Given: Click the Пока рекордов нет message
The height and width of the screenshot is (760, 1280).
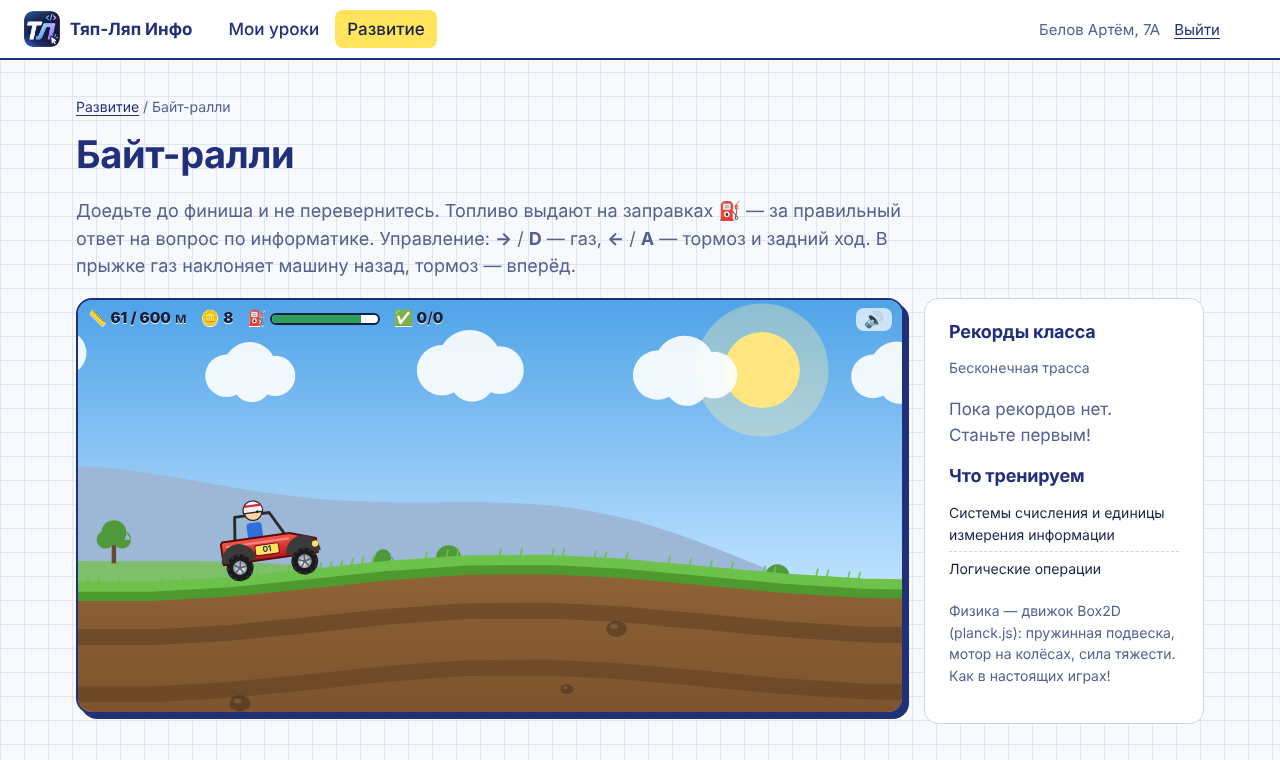Looking at the screenshot, I should coord(1030,422).
